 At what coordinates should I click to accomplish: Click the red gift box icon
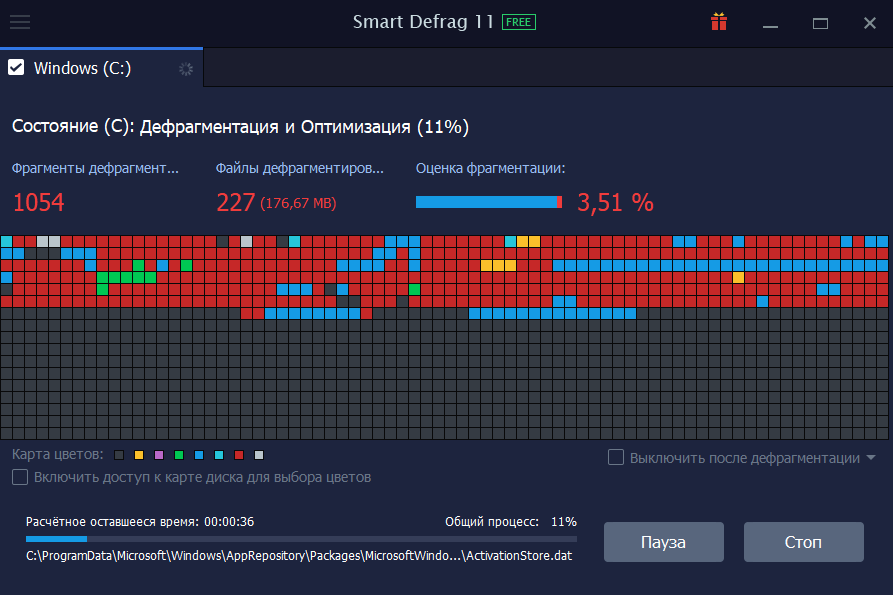coord(719,22)
